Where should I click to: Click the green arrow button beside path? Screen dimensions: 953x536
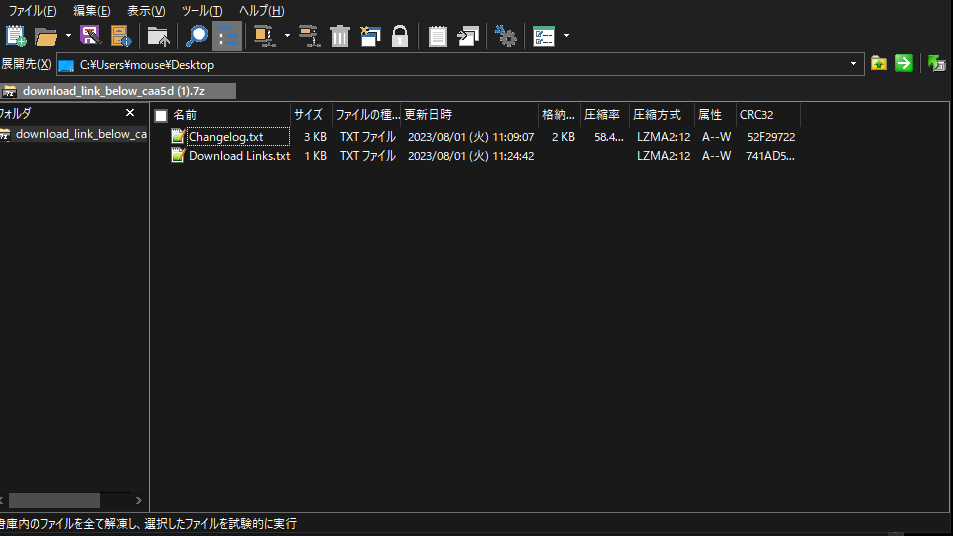904,64
